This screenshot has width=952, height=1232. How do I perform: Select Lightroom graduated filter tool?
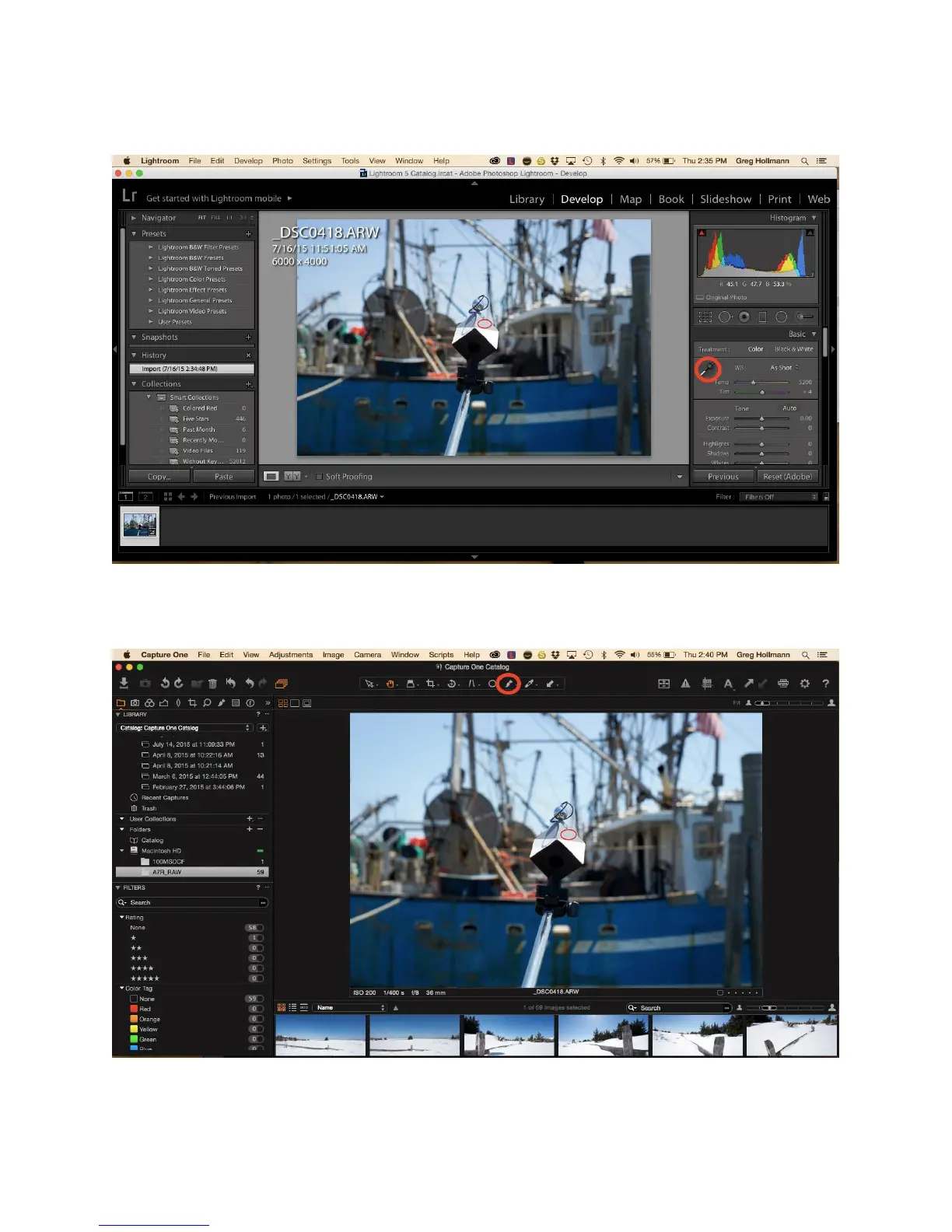coord(762,317)
